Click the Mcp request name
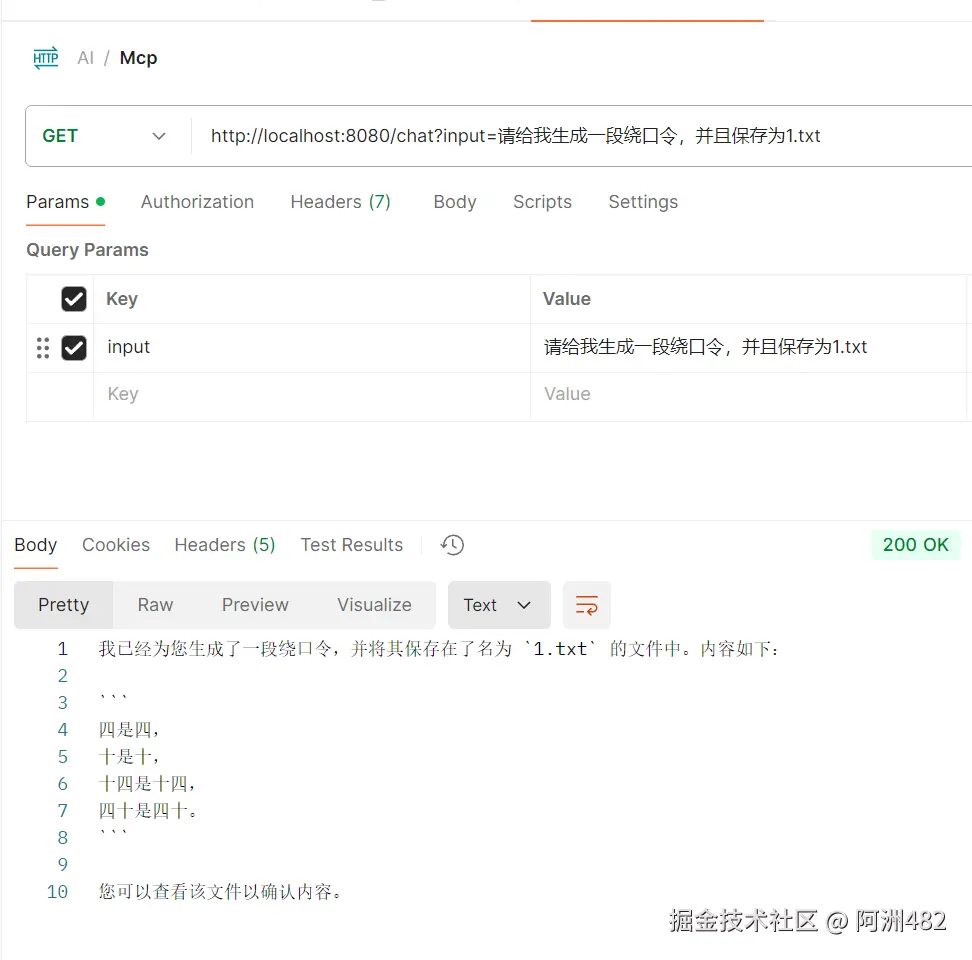The image size is (972, 960). tap(138, 58)
